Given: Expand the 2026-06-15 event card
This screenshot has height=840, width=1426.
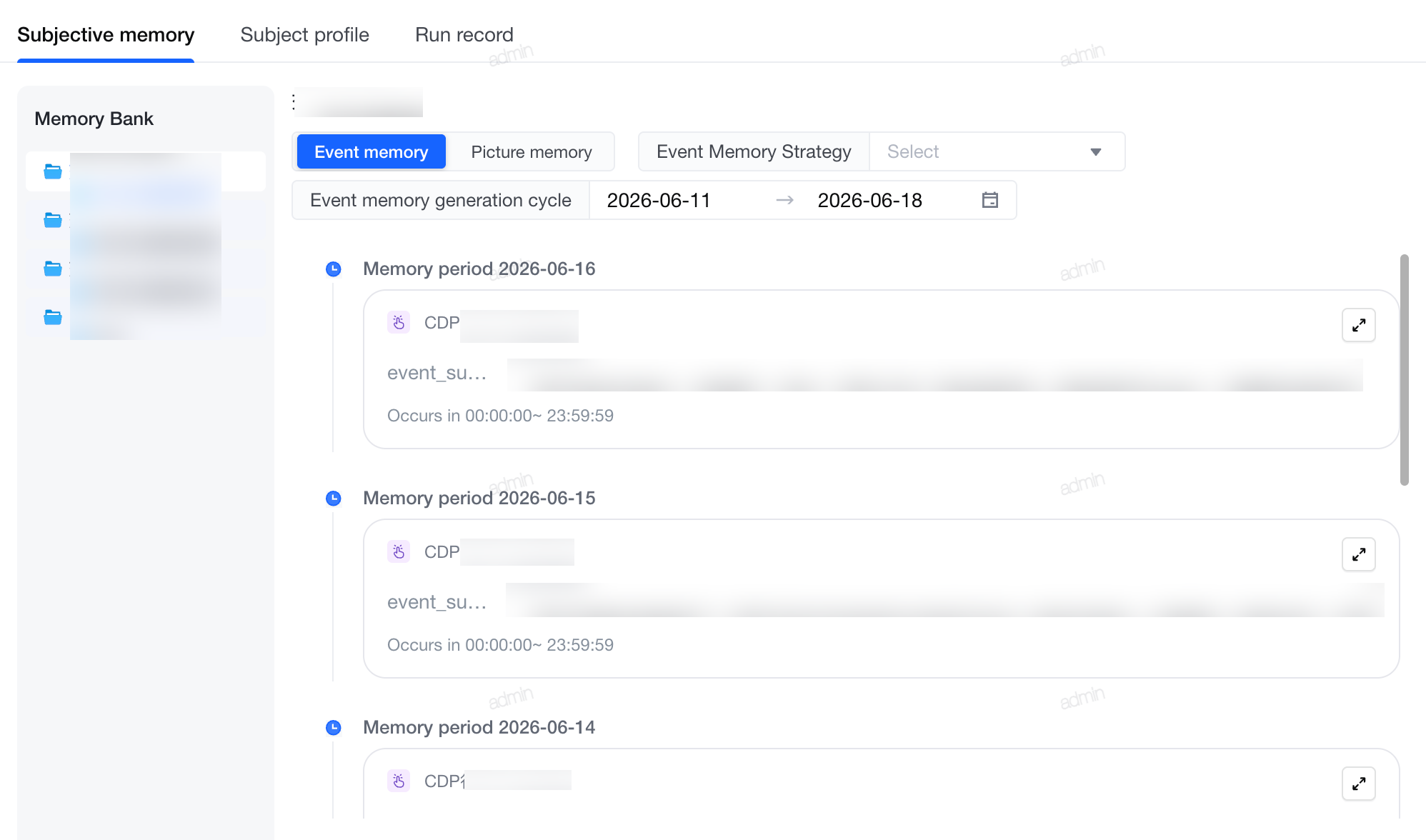Looking at the screenshot, I should [1358, 554].
